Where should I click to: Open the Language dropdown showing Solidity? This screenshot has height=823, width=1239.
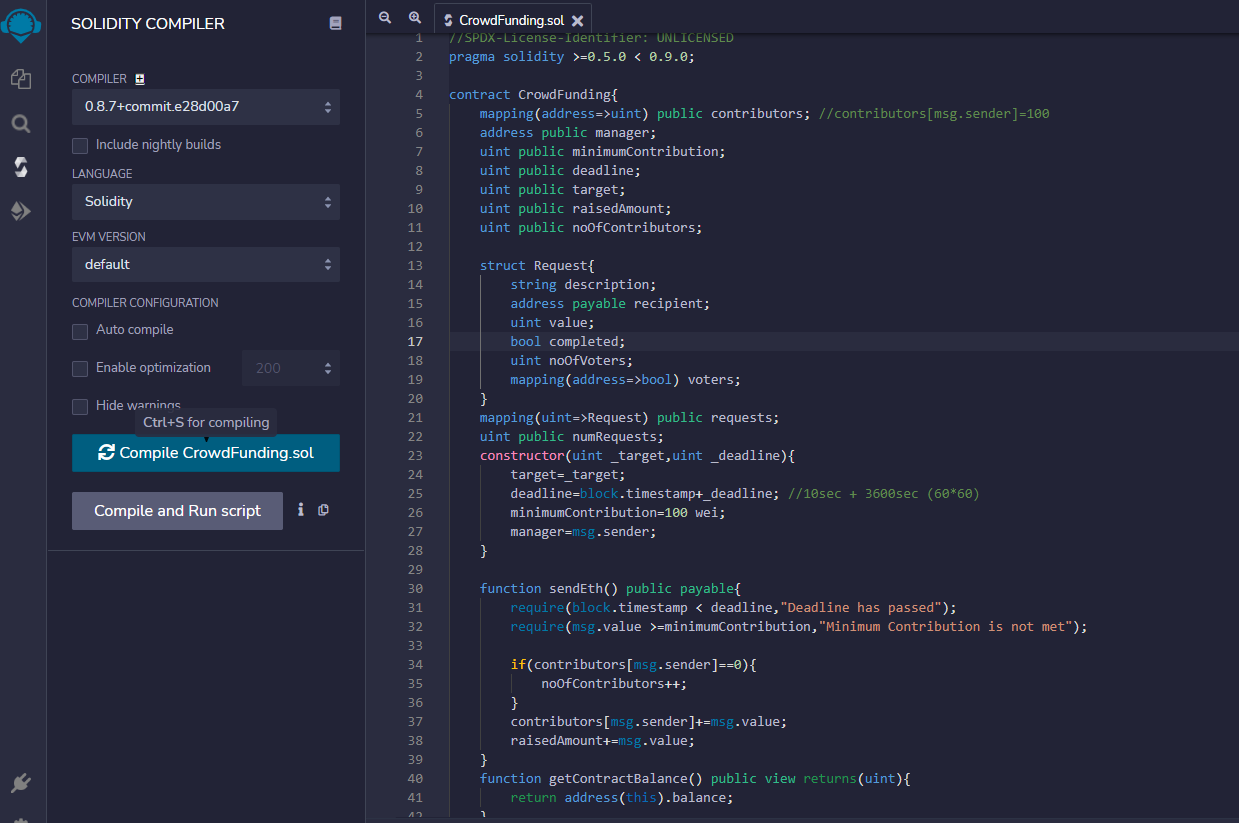point(206,202)
